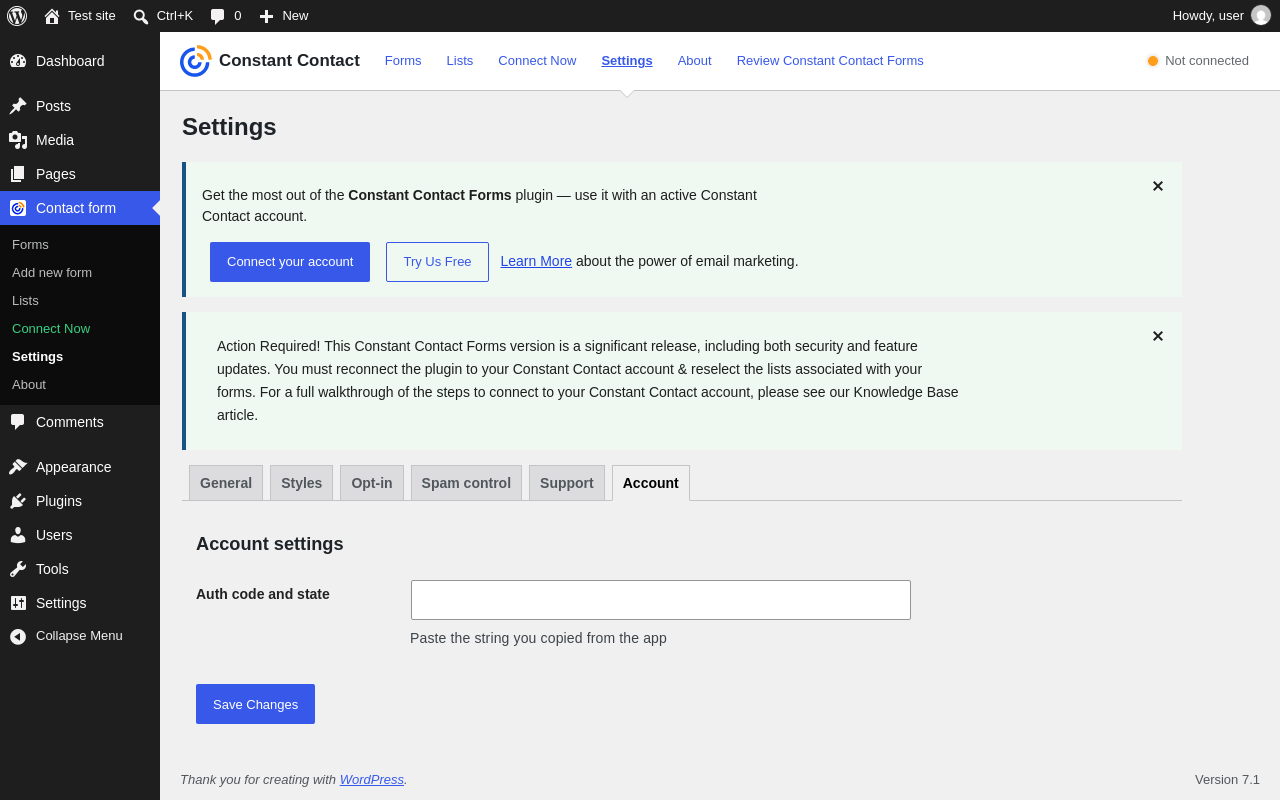This screenshot has height=800, width=1280.
Task: Open About in the sidebar submenu
Action: tap(29, 385)
